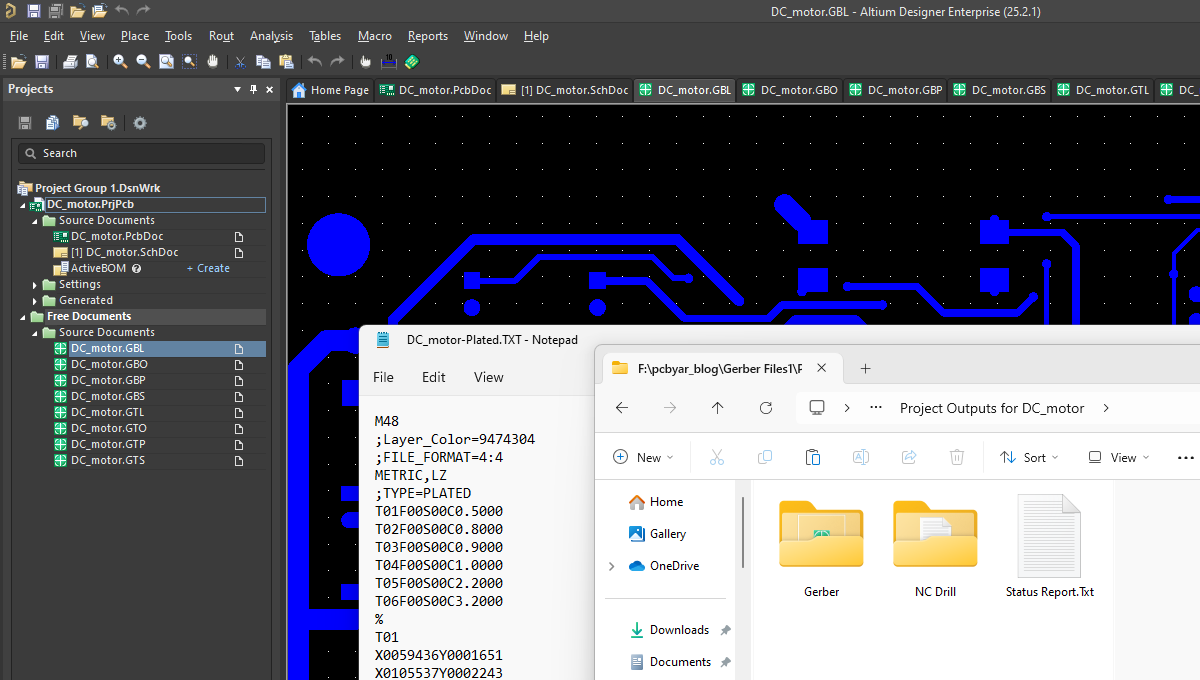The height and width of the screenshot is (680, 1200).
Task: Click the Redo arrow in Altium main toolbar
Action: pos(337,62)
